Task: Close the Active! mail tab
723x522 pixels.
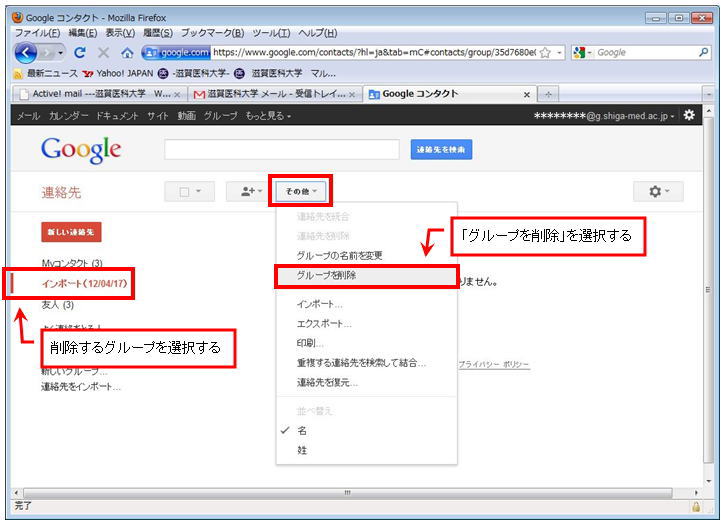Action: pyautogui.click(x=177, y=95)
